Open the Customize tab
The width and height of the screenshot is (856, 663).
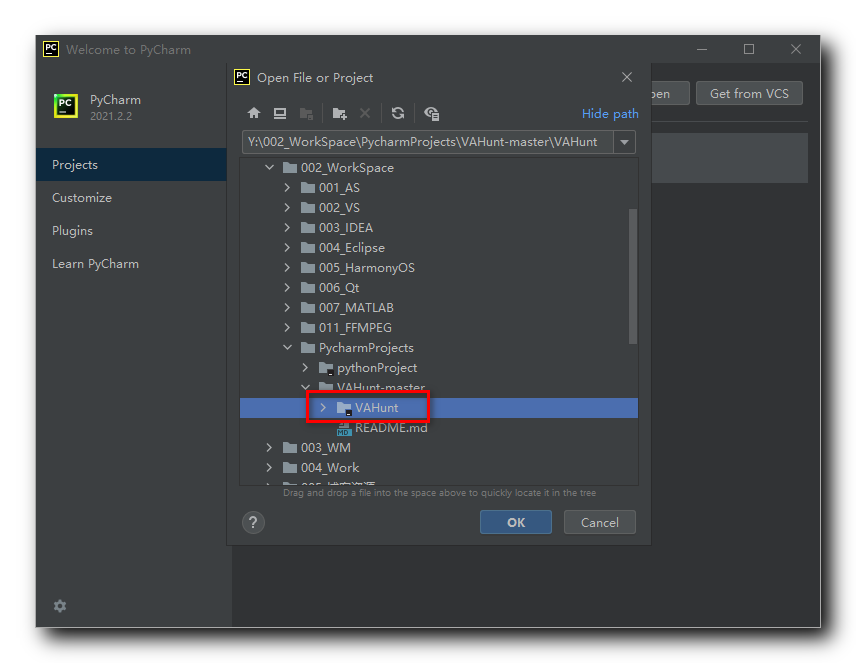pyautogui.click(x=131, y=198)
